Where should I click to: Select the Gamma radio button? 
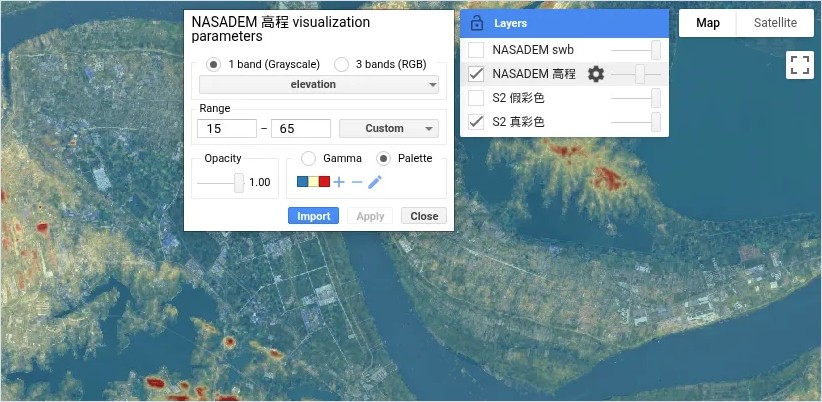coord(309,158)
